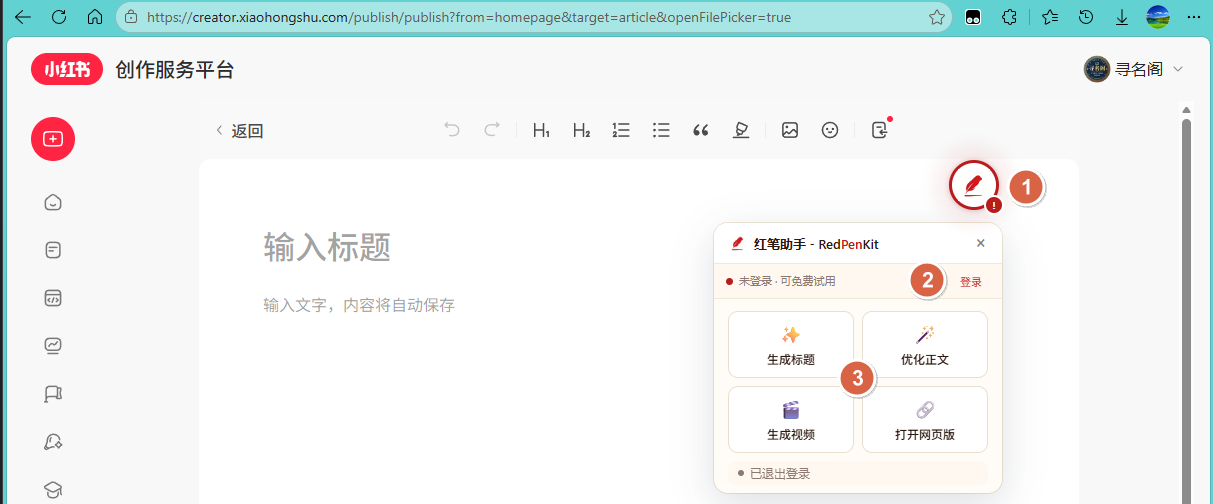Open the browser downloads arrow icon
1213x504 pixels.
pyautogui.click(x=1122, y=17)
